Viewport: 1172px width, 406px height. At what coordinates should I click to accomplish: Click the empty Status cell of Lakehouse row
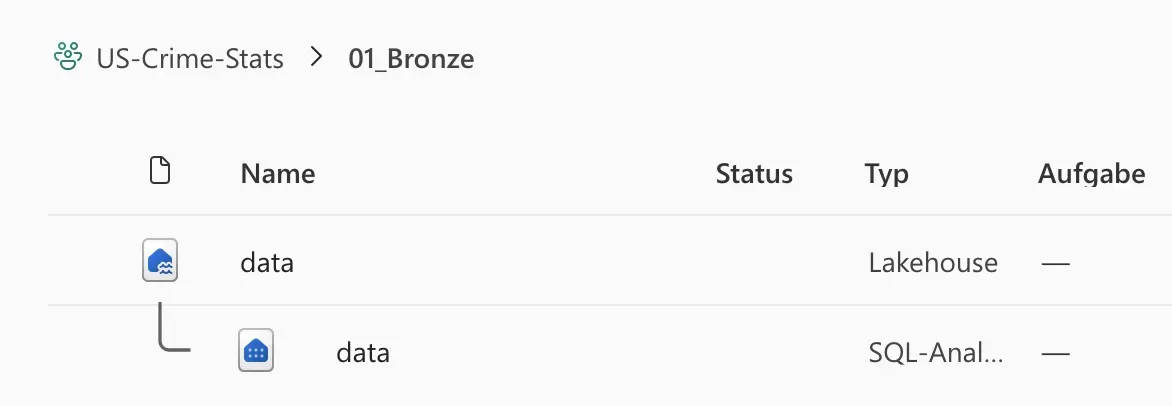pyautogui.click(x=754, y=263)
